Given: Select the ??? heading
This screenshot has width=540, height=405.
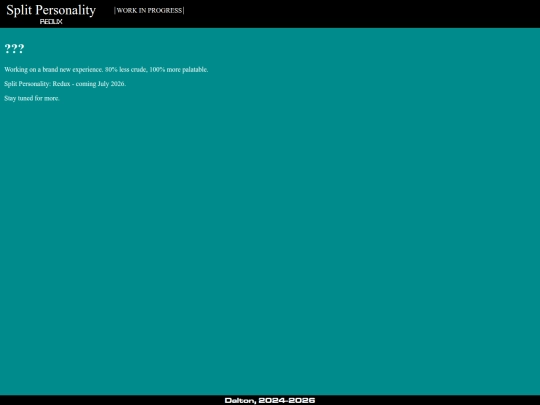Looking at the screenshot, I should [x=14, y=49].
